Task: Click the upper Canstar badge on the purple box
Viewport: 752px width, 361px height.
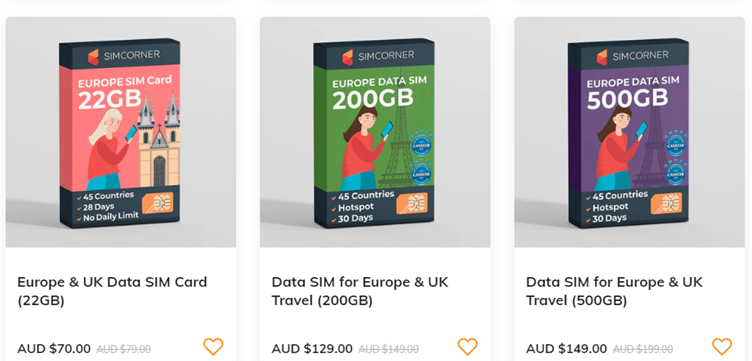Action: pos(675,145)
